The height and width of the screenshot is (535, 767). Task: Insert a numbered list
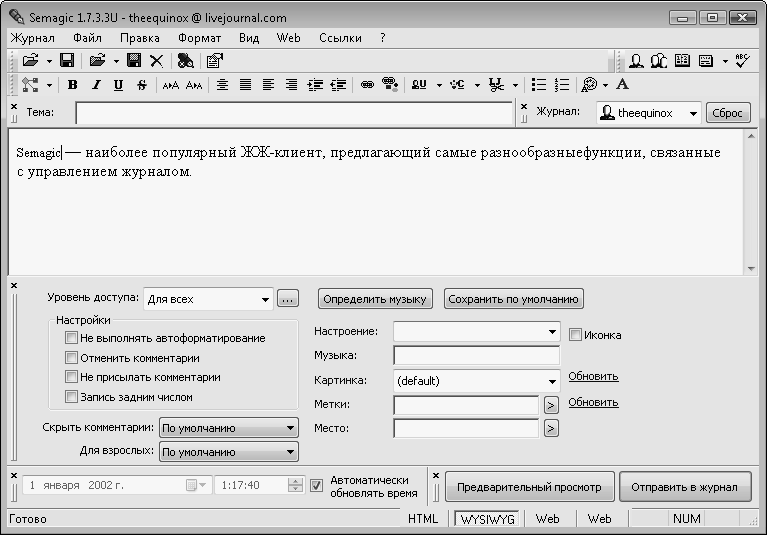(x=562, y=85)
